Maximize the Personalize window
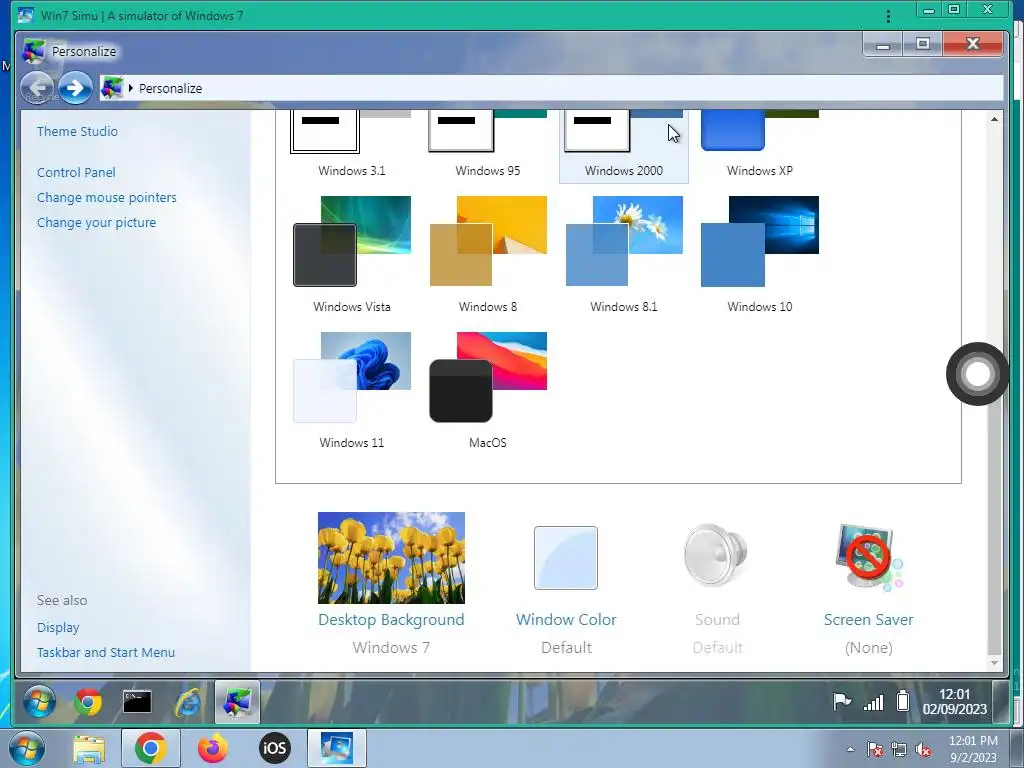The width and height of the screenshot is (1024, 768). 922,44
